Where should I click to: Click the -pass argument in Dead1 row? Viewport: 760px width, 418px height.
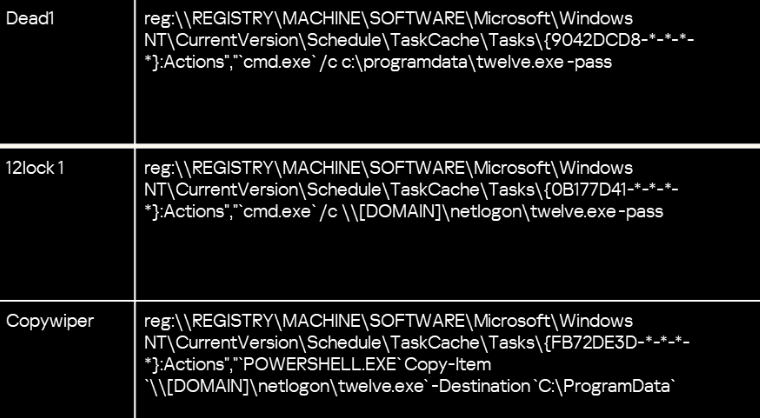pyautogui.click(x=592, y=63)
